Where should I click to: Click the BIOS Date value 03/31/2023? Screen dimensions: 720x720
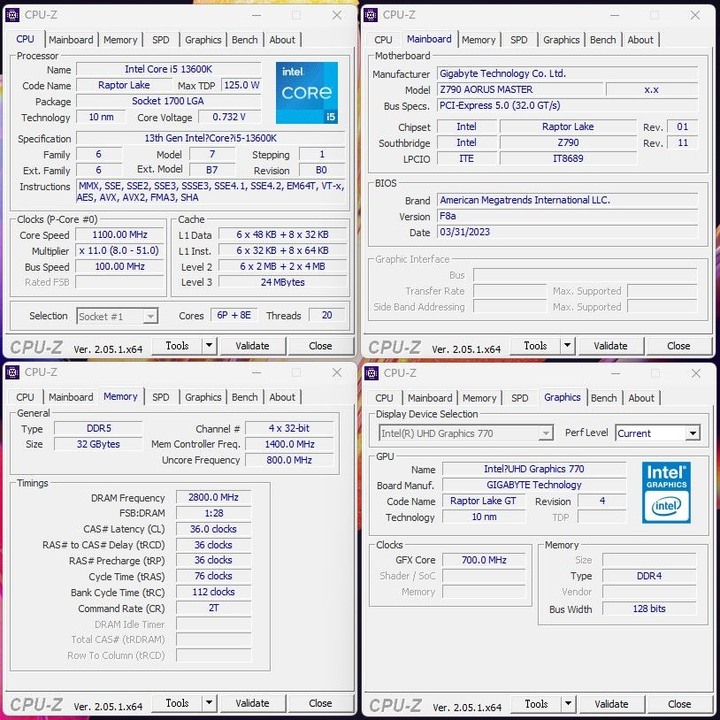(568, 232)
